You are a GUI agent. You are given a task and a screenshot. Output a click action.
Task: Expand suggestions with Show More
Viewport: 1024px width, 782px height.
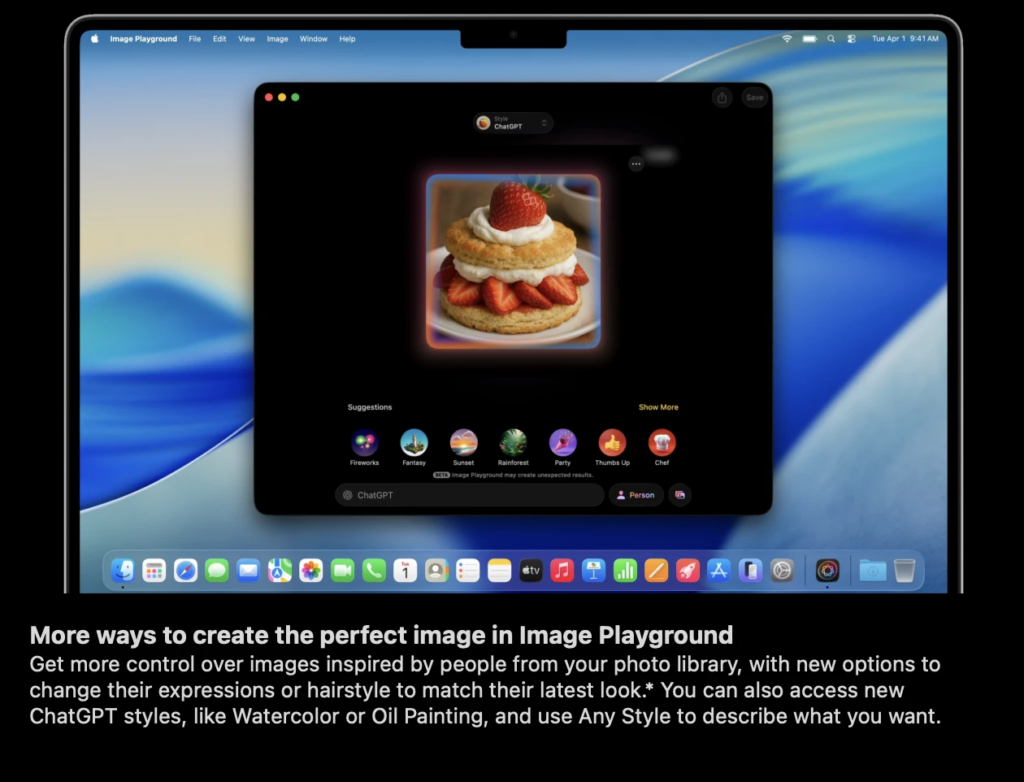(x=658, y=408)
